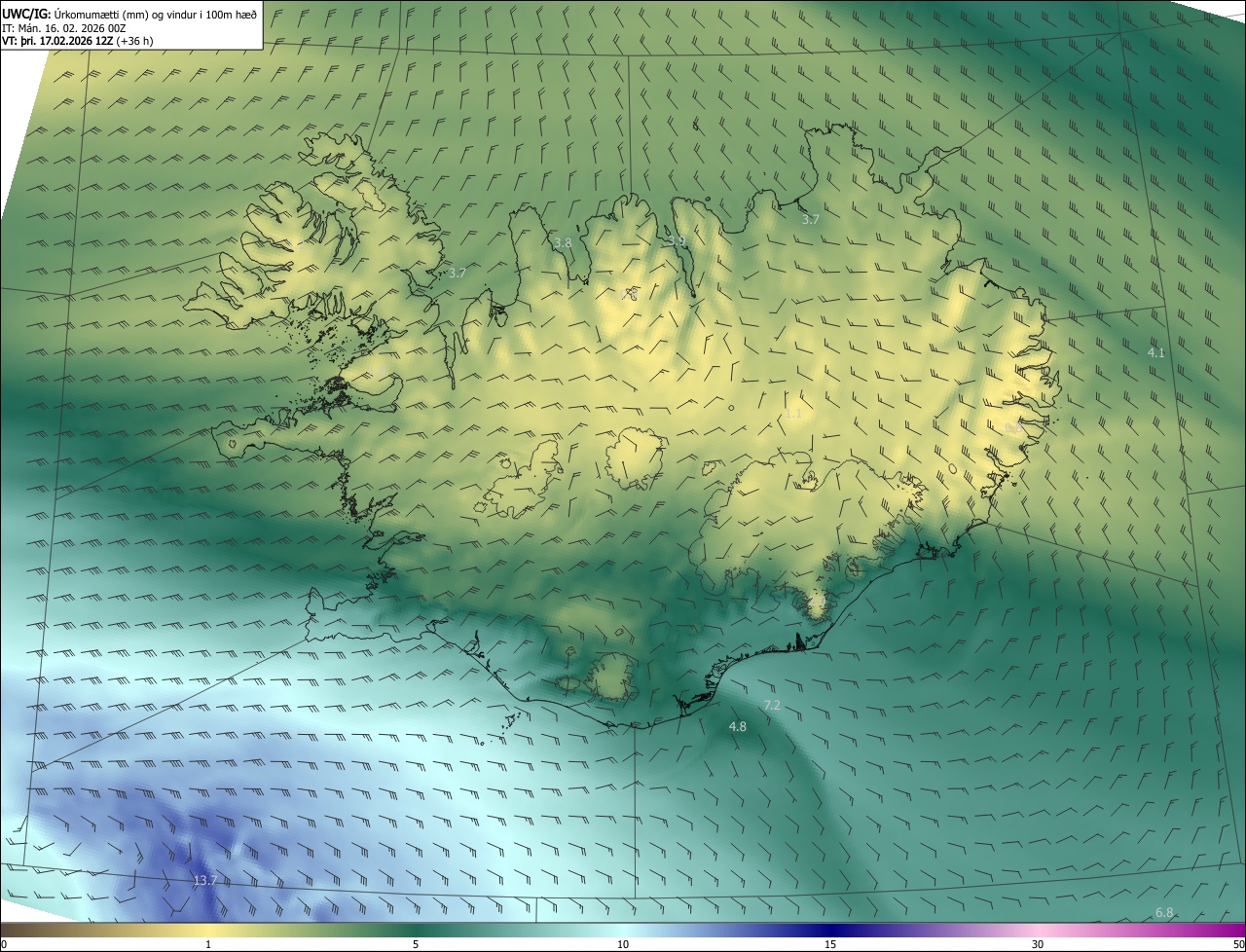Click the initialization time line 'IT: Mán. 16. 02. 2026 00Z'
Viewport: 1246px width, 952px height.
pyautogui.click(x=66, y=27)
